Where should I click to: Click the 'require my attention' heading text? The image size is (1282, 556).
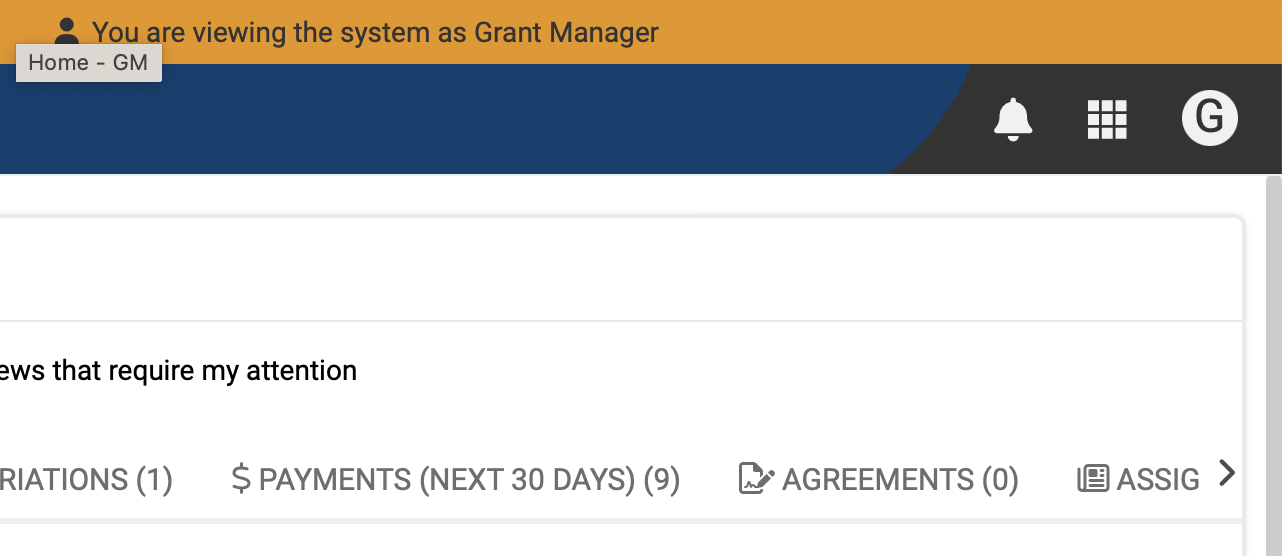(x=180, y=371)
